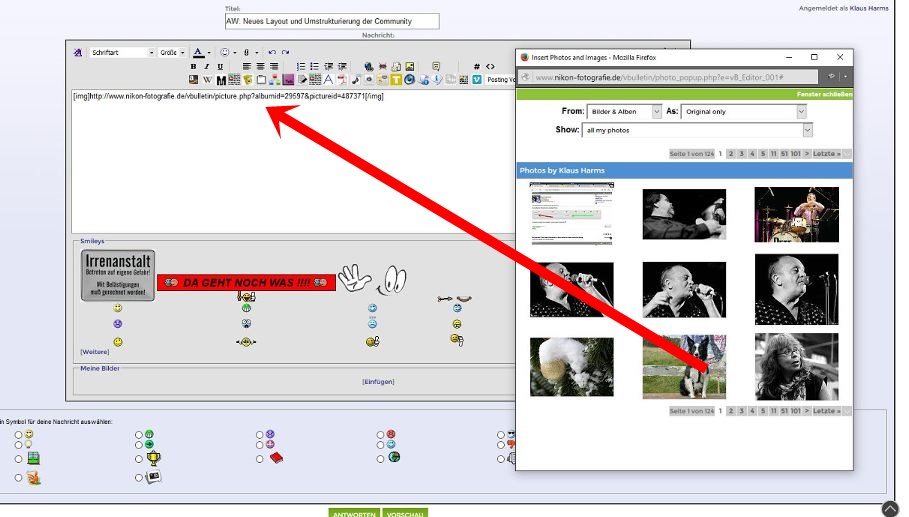Viewport: 909px width, 517px height.
Task: Wrap selection in CODE tags (# icon)
Action: tap(477, 67)
